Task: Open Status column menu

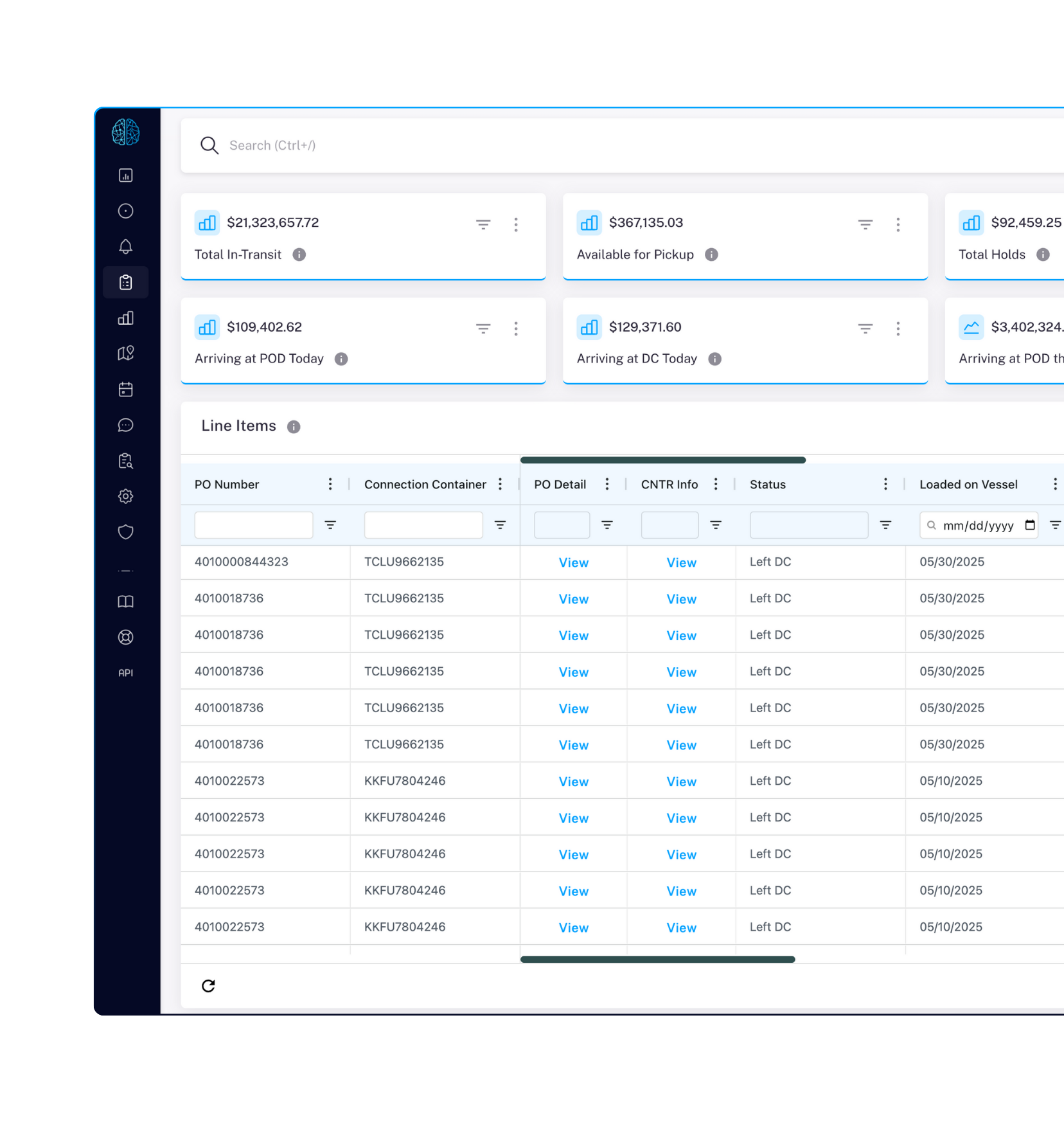Action: click(x=885, y=484)
